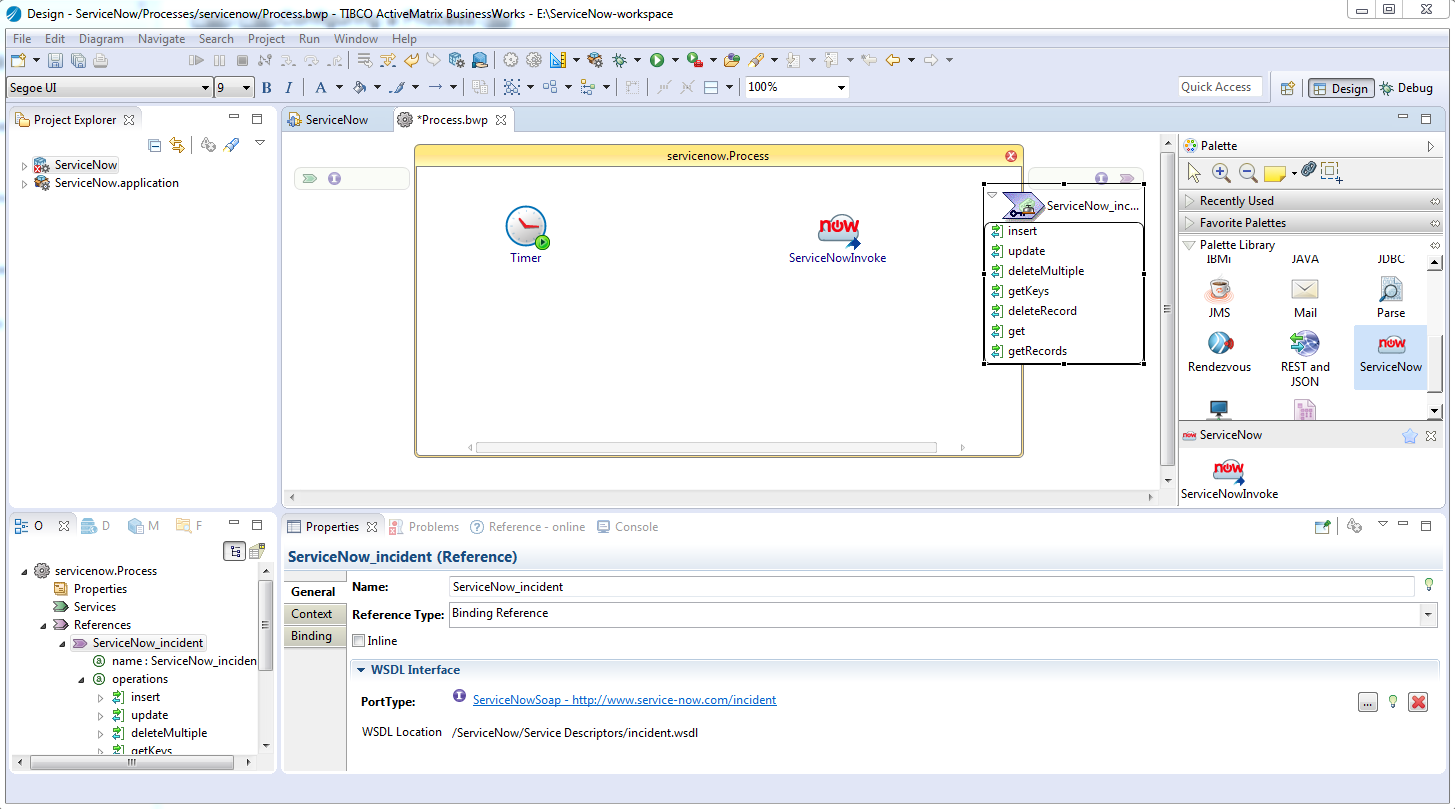
Task: Click the Print icon in the toolbar
Action: [100, 60]
